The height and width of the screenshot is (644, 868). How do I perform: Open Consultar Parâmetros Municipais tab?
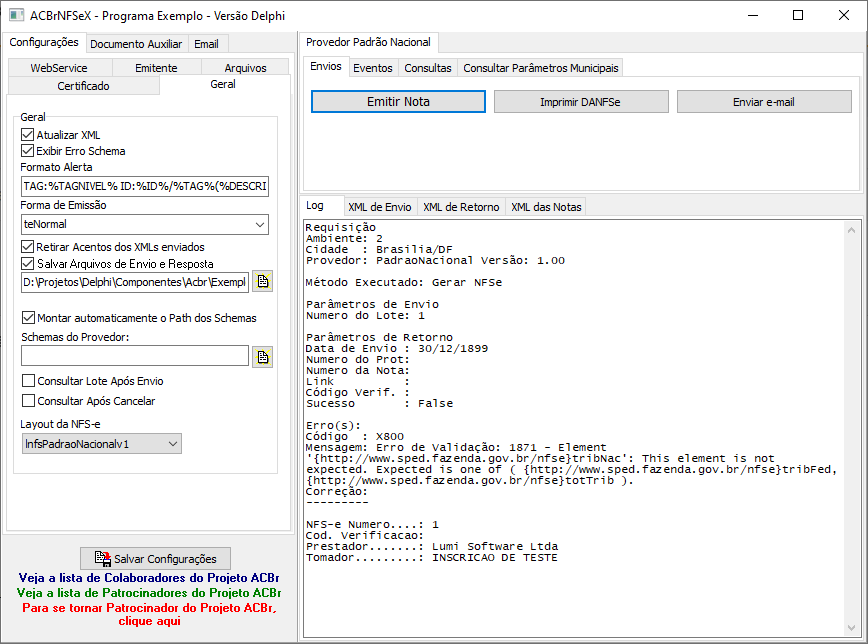click(541, 68)
